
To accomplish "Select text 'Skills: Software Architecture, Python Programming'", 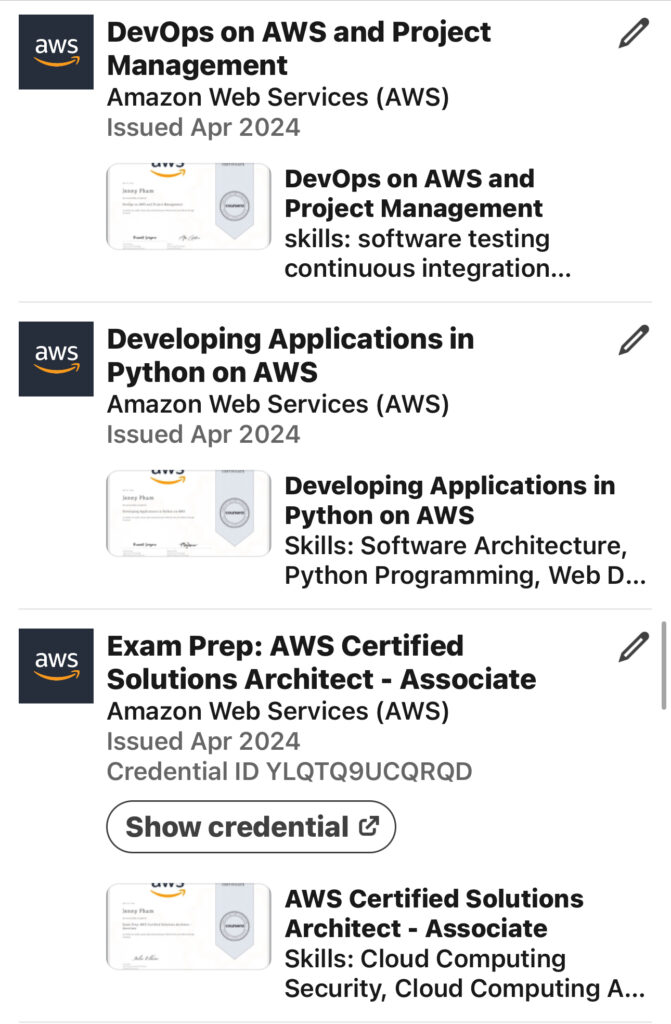I will point(465,560).
